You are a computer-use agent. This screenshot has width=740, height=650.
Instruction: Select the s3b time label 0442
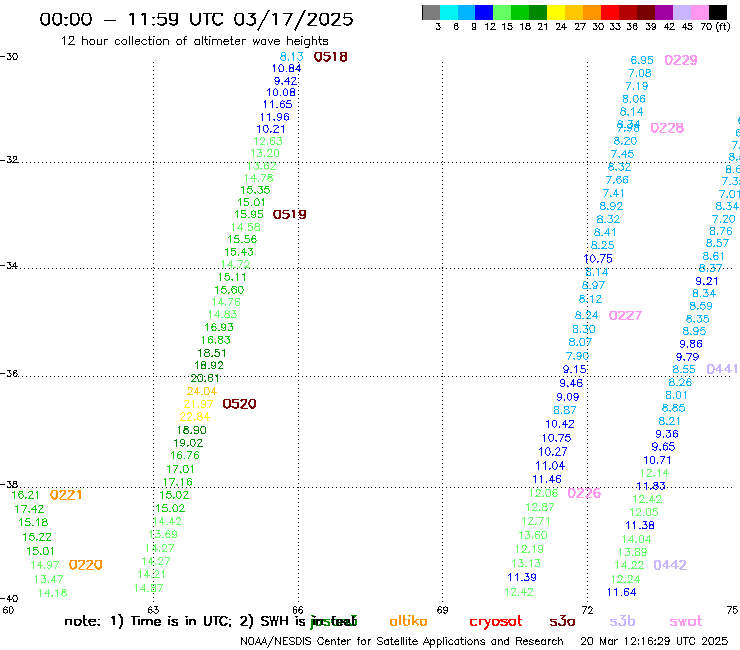coord(670,565)
